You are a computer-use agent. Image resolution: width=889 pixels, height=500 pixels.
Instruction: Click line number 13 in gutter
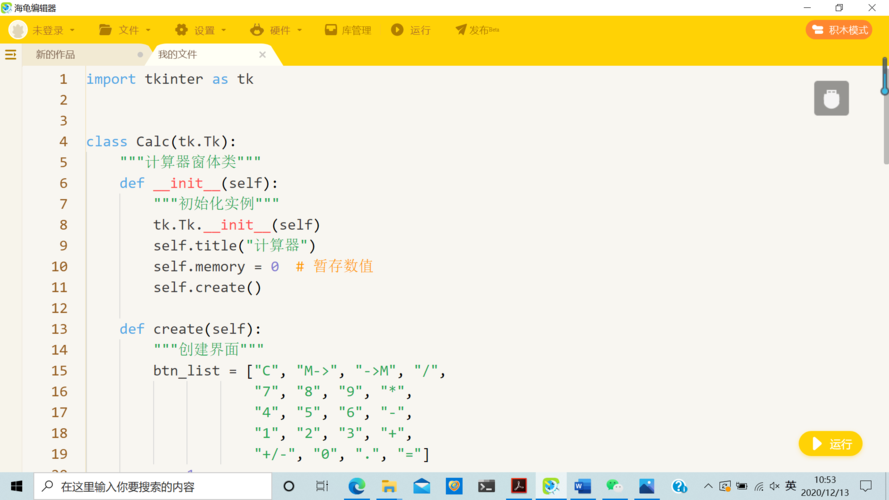click(x=59, y=329)
